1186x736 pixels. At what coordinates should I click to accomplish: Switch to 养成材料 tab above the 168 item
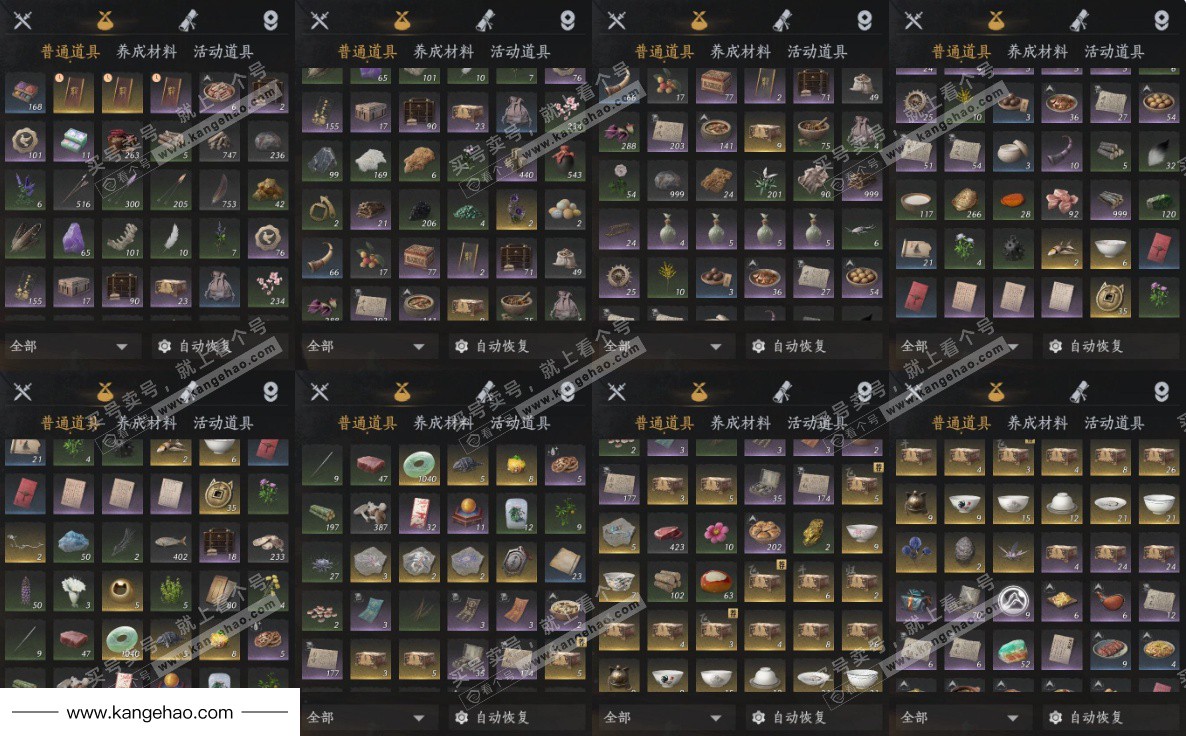click(x=147, y=51)
